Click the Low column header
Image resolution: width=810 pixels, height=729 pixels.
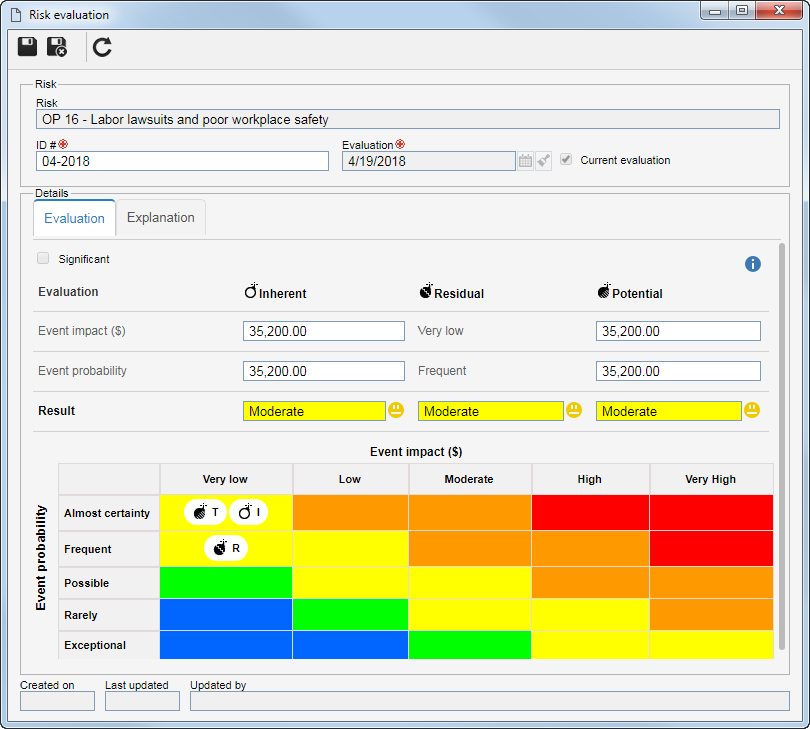coord(350,479)
